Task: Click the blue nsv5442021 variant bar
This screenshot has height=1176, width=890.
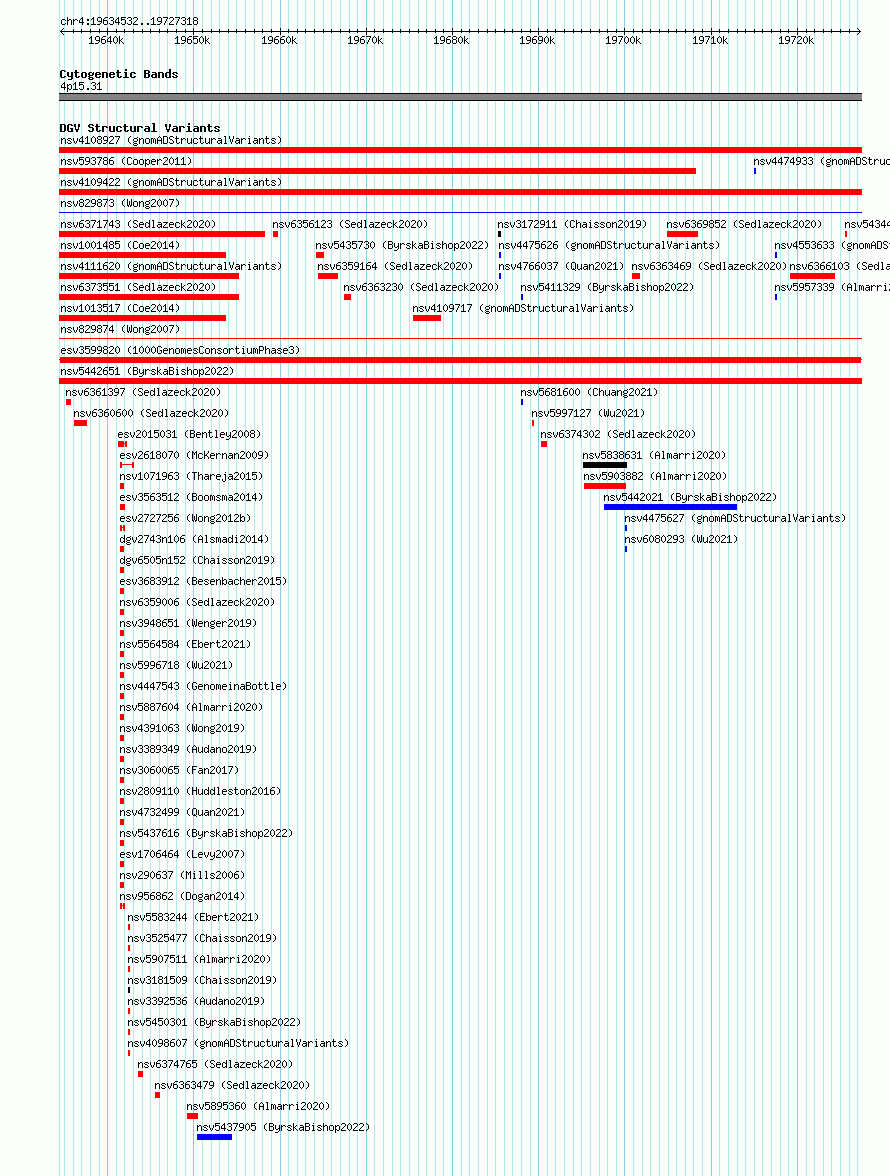Action: [670, 507]
